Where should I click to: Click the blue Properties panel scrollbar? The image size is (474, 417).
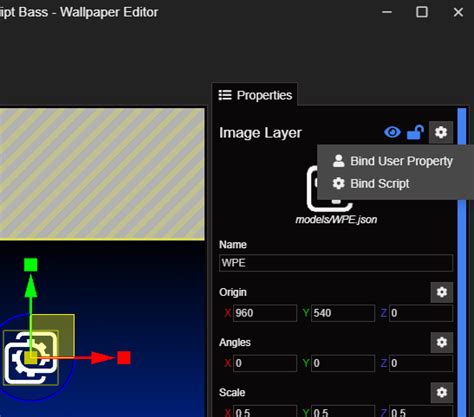tap(462, 262)
